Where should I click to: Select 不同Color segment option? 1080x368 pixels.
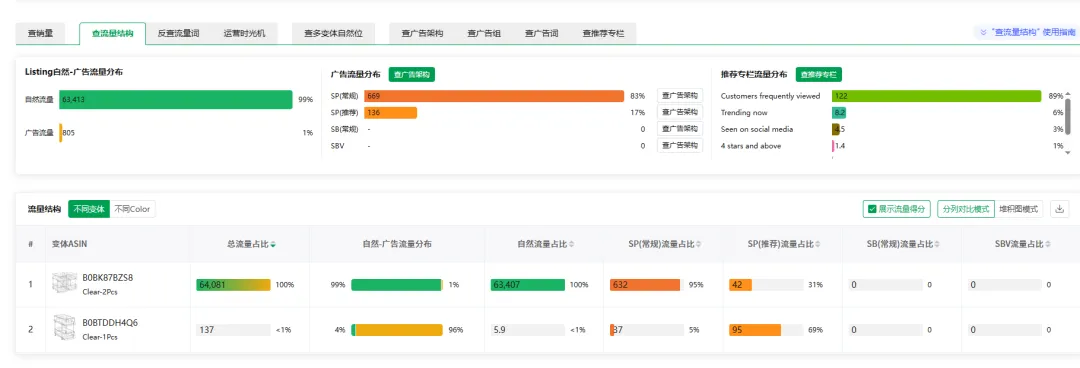tap(133, 209)
